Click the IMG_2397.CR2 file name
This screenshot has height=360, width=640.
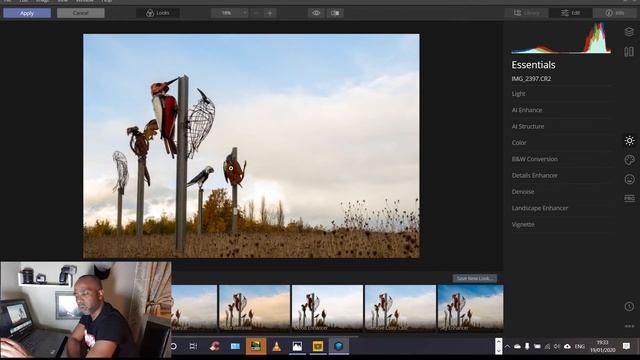(531, 79)
